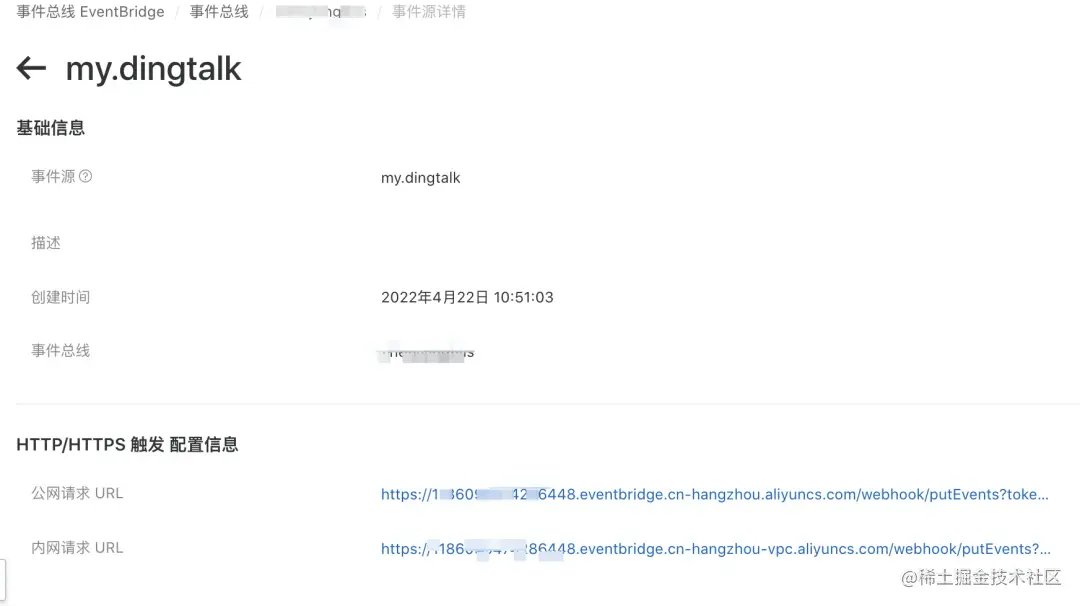This screenshot has height=606, width=1080.
Task: Go back using the left arrow icon
Action: [x=31, y=68]
